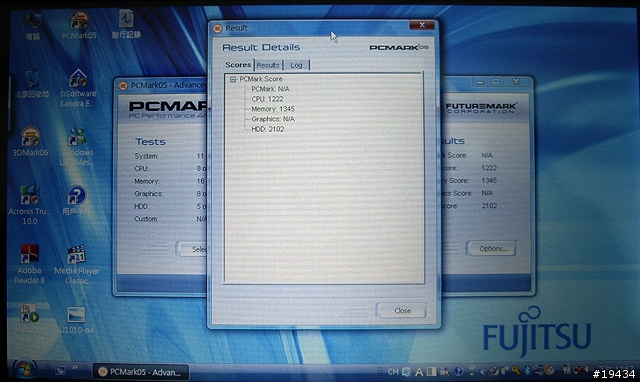Launch Adobe Reader 8 shortcut

29,264
